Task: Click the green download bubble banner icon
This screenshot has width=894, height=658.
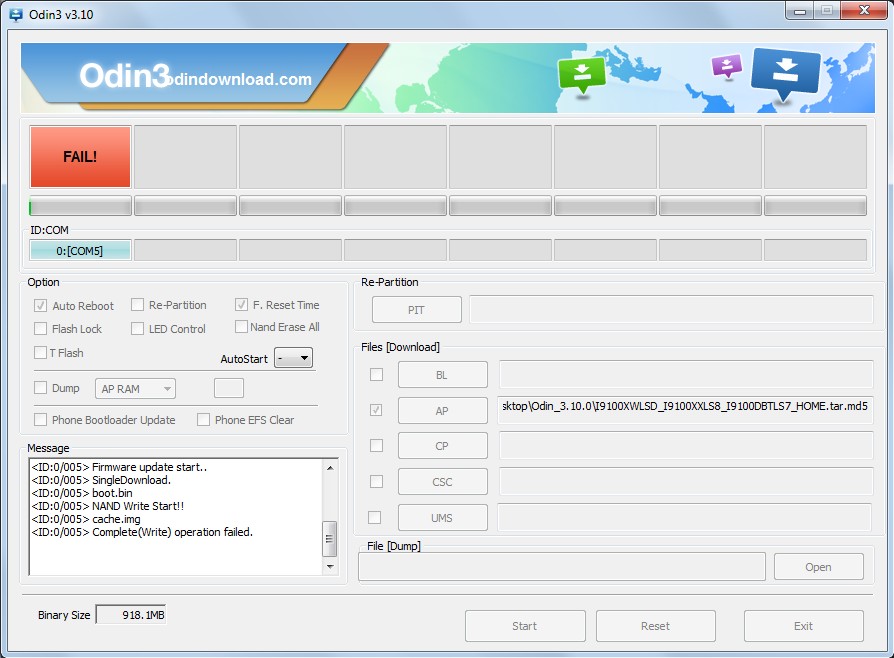Action: [582, 74]
